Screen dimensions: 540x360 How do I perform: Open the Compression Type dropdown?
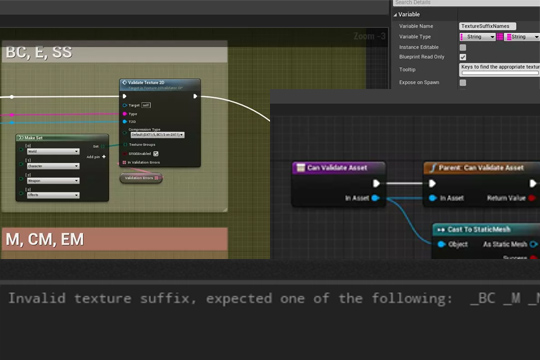point(157,135)
